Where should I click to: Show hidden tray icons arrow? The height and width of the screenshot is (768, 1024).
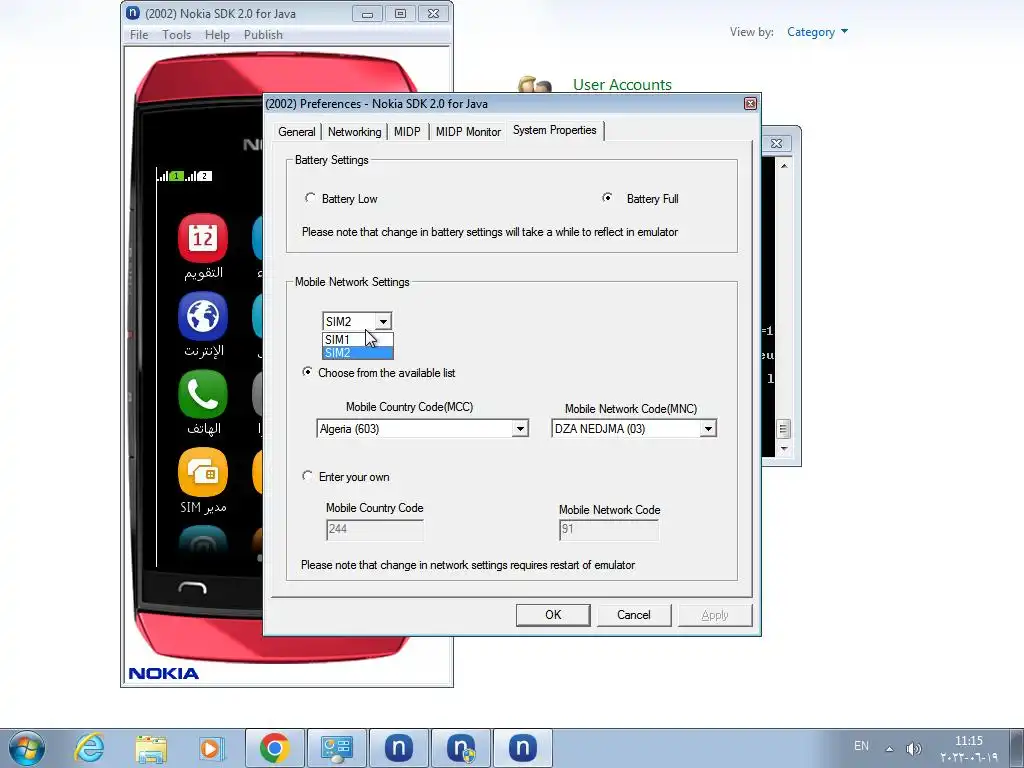889,748
